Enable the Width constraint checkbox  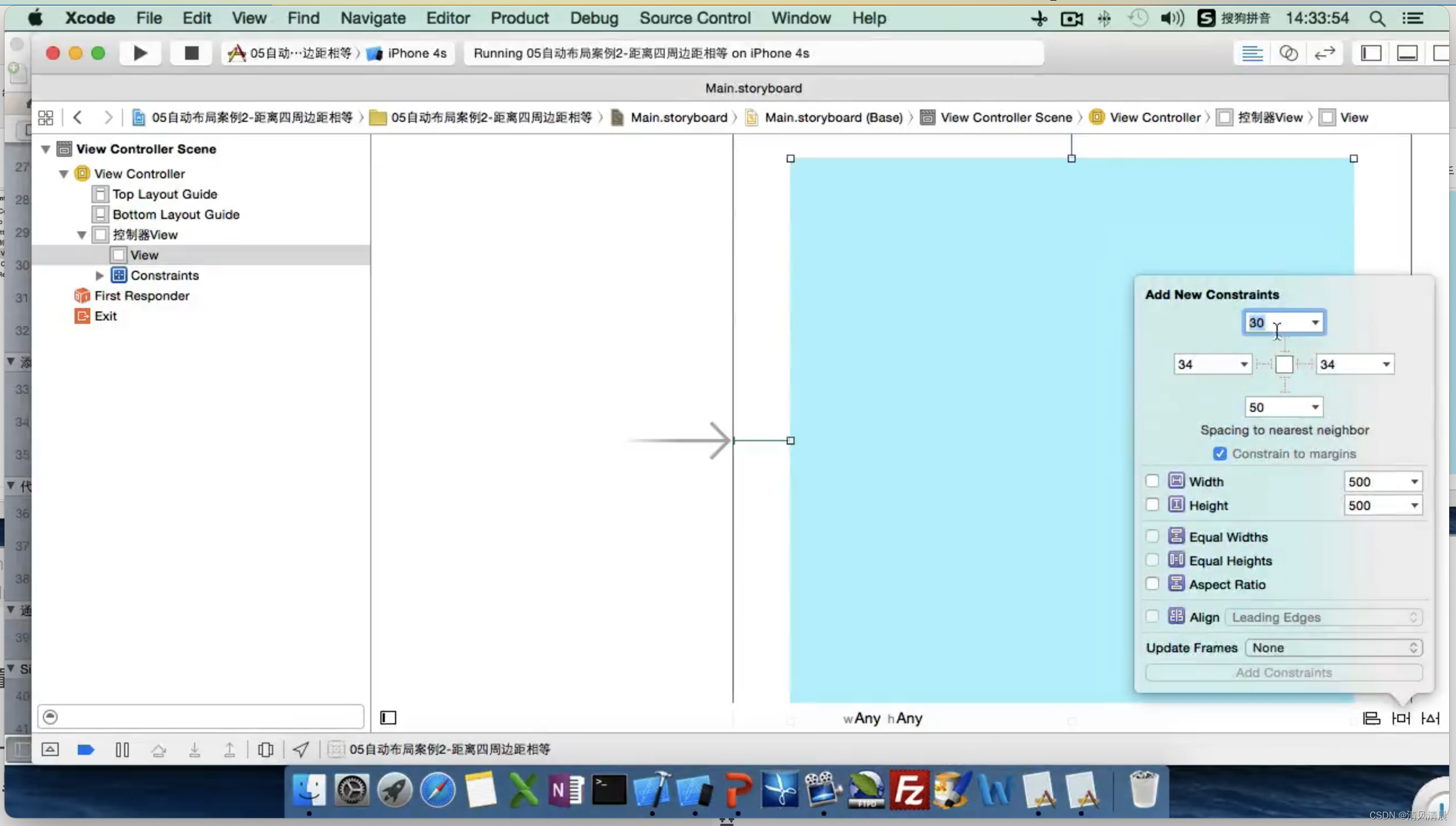(x=1152, y=481)
